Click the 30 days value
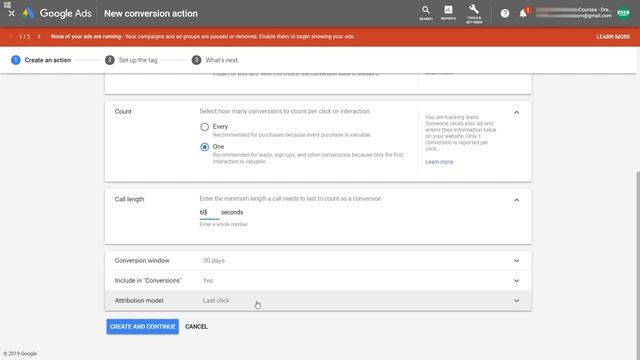This screenshot has height=360, width=640. pos(213,260)
